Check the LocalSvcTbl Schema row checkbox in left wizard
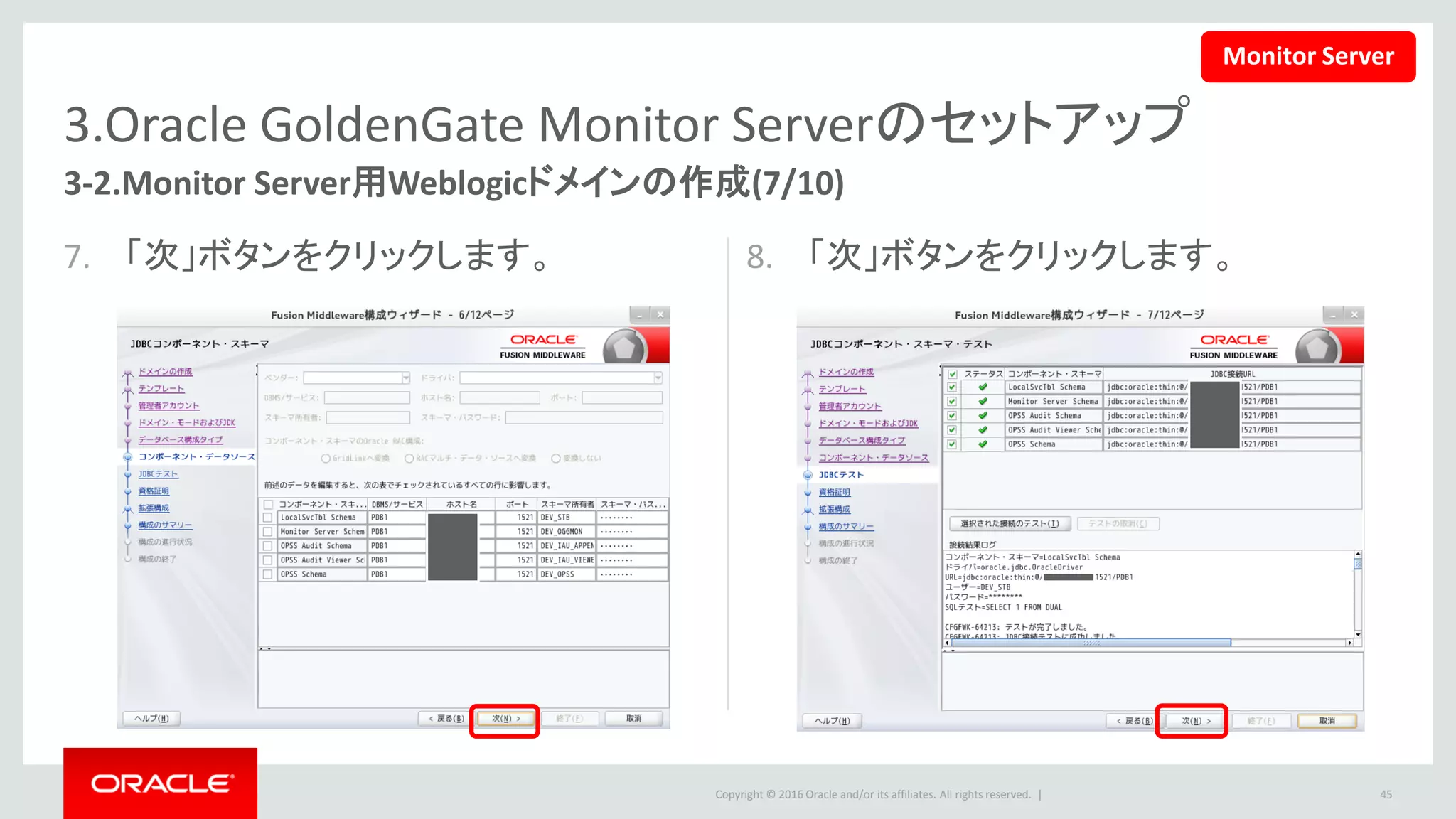1456x819 pixels. [x=268, y=518]
